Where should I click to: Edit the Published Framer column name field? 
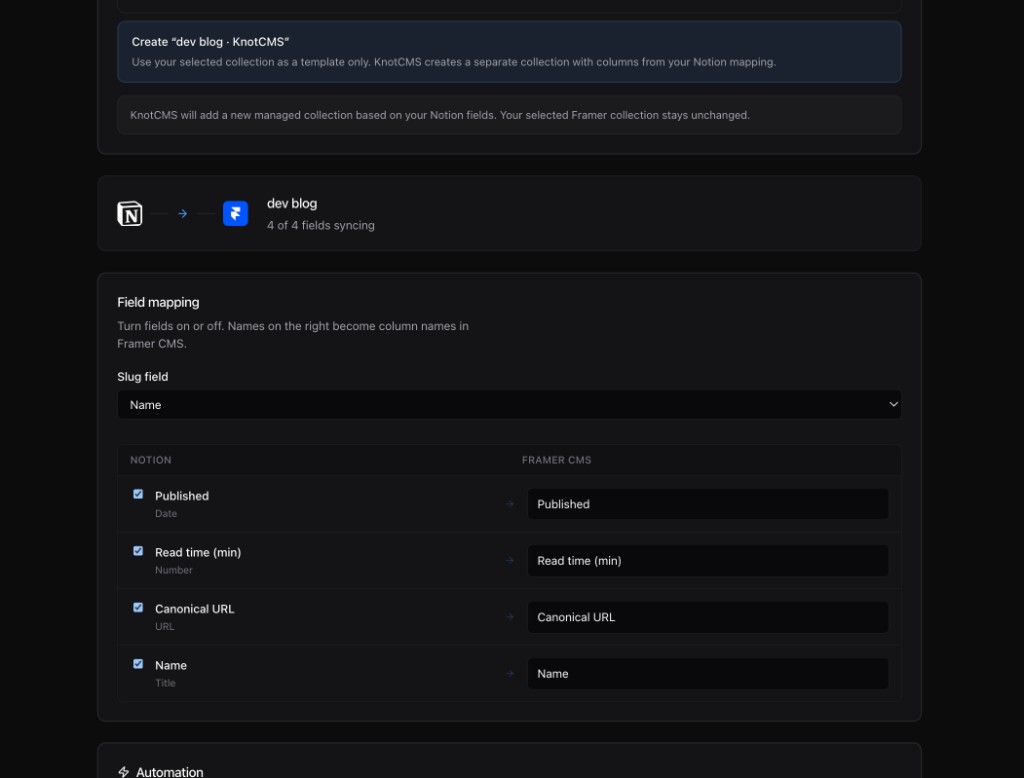pyautogui.click(x=708, y=504)
